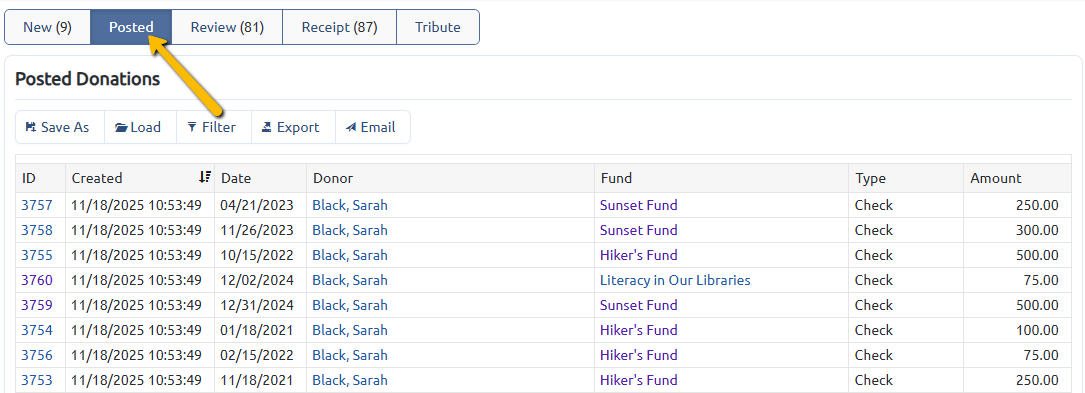Open Hiker's Fund link in row 3755
The width and height of the screenshot is (1085, 393).
point(639,255)
